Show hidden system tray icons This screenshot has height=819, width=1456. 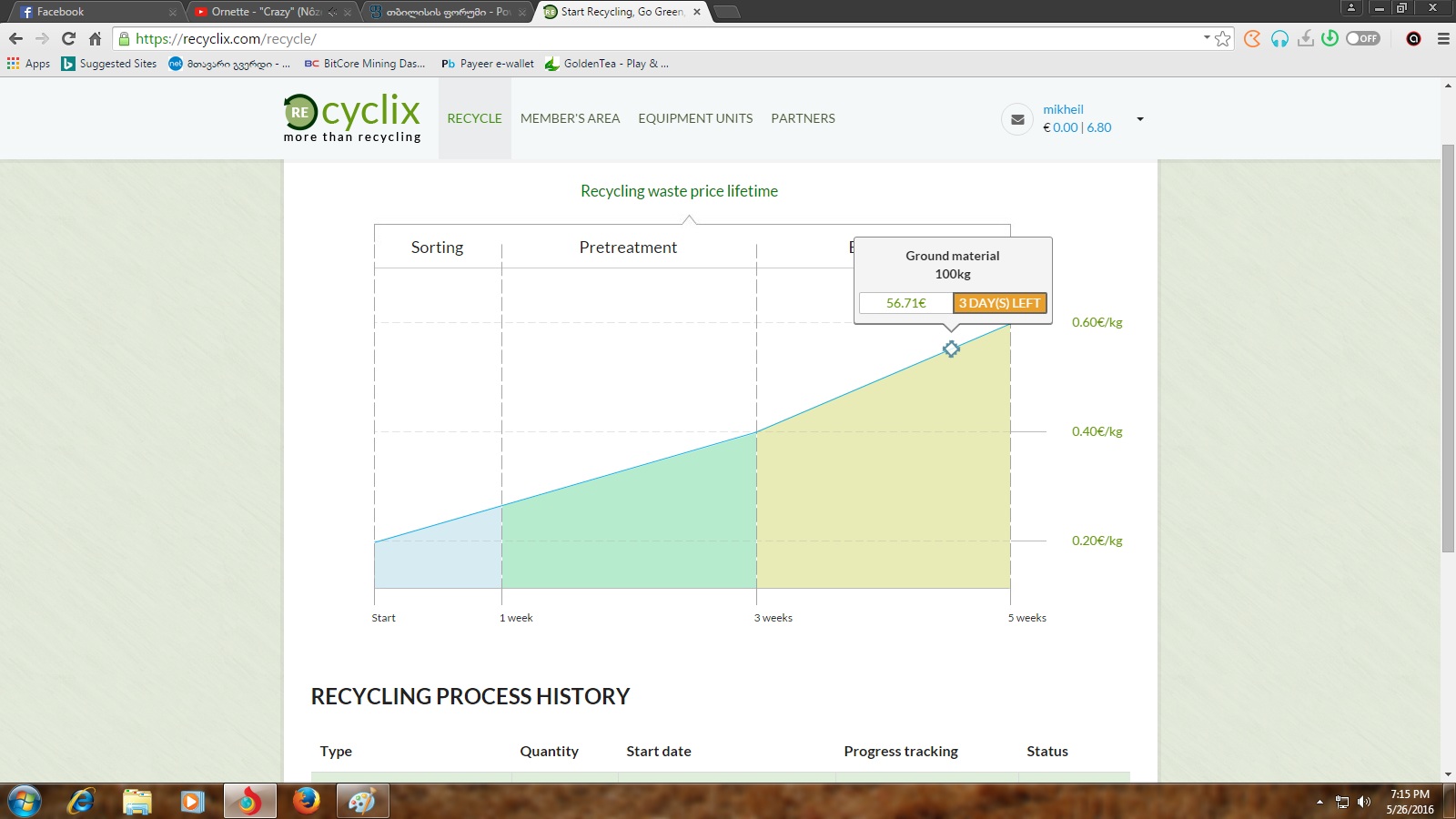coord(1319,802)
